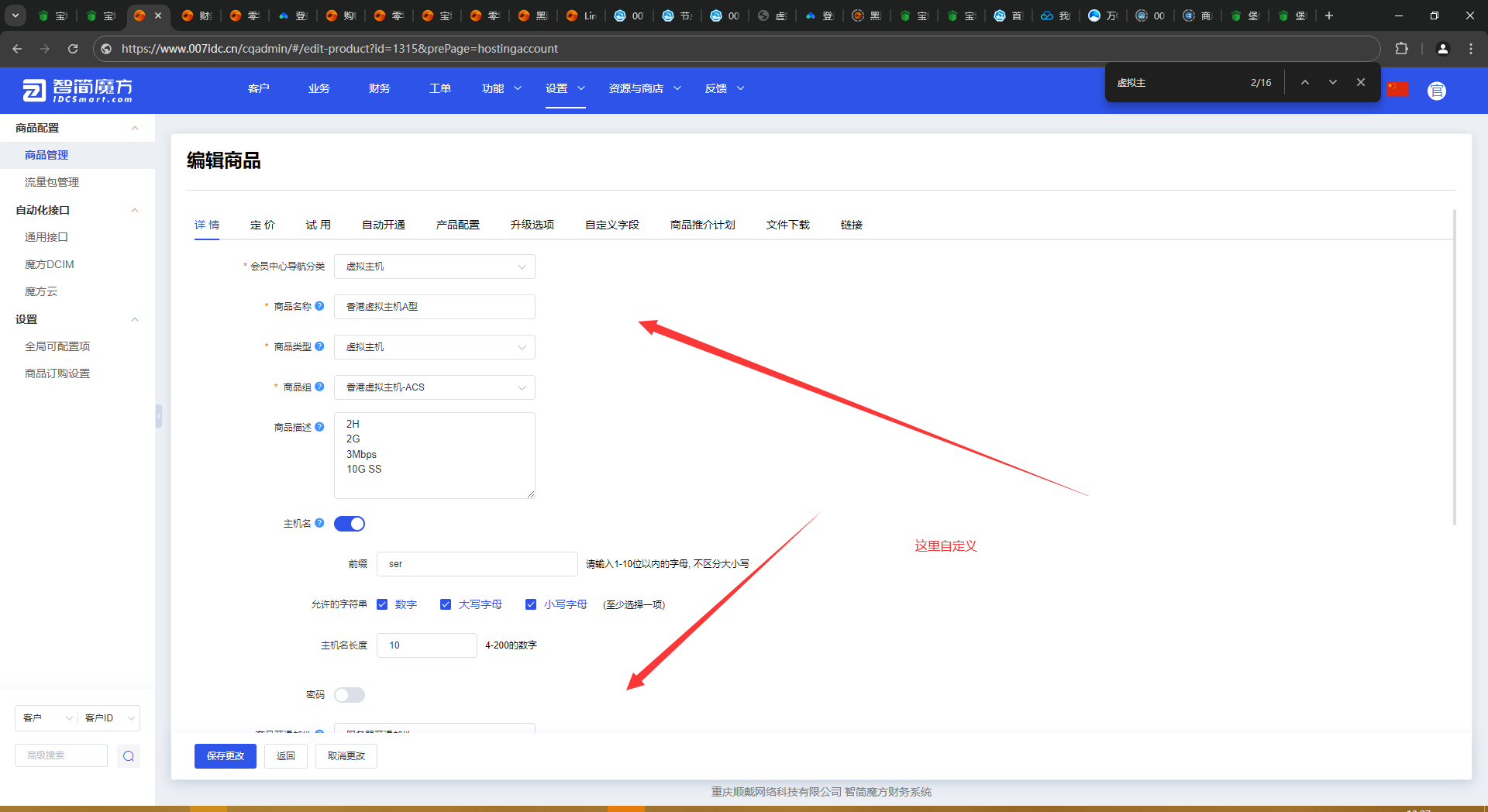Viewport: 1488px width, 812px height.
Task: Reload the page with refresh icon
Action: coord(73,49)
